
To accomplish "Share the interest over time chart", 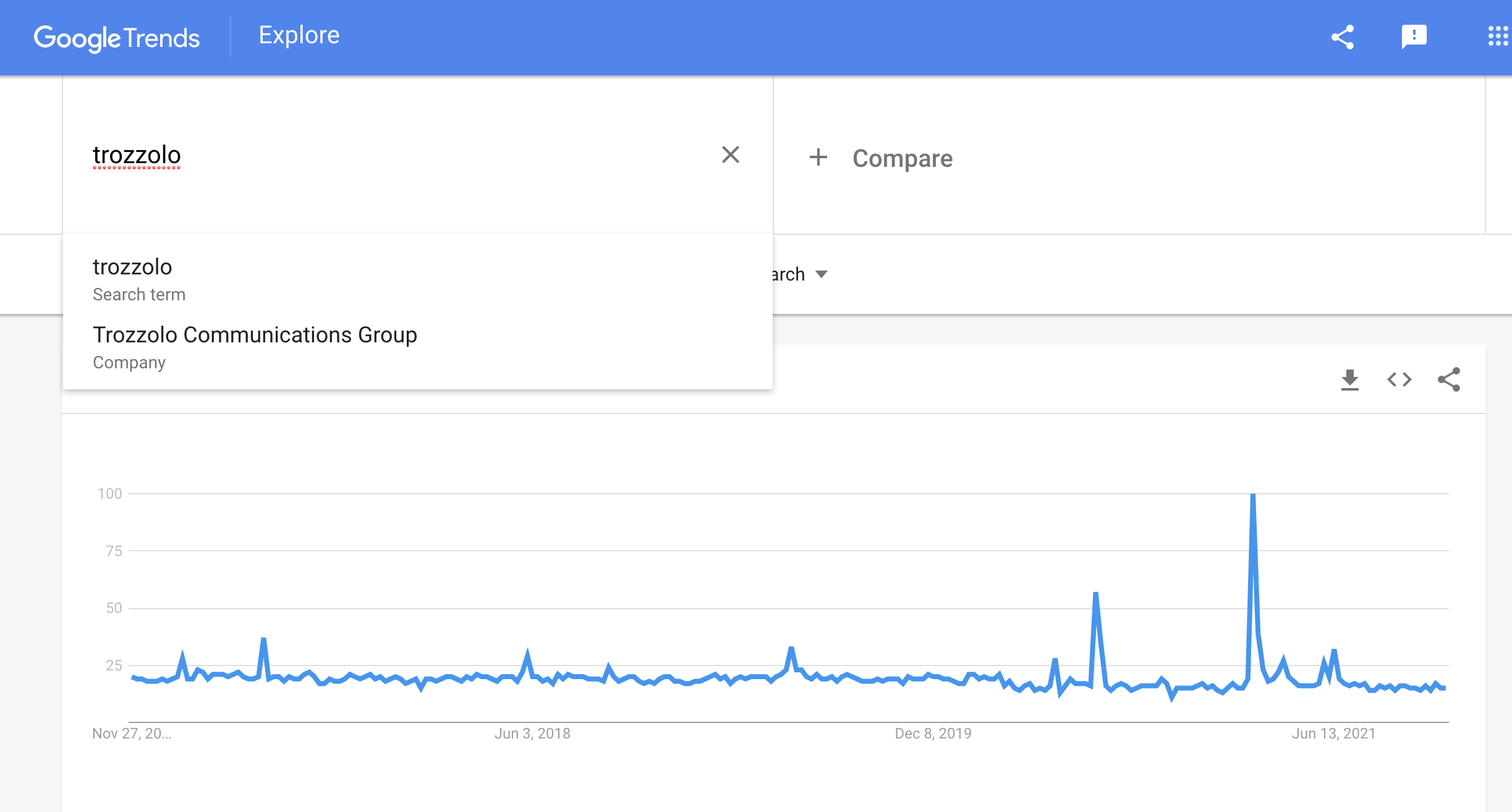I will pos(1449,379).
